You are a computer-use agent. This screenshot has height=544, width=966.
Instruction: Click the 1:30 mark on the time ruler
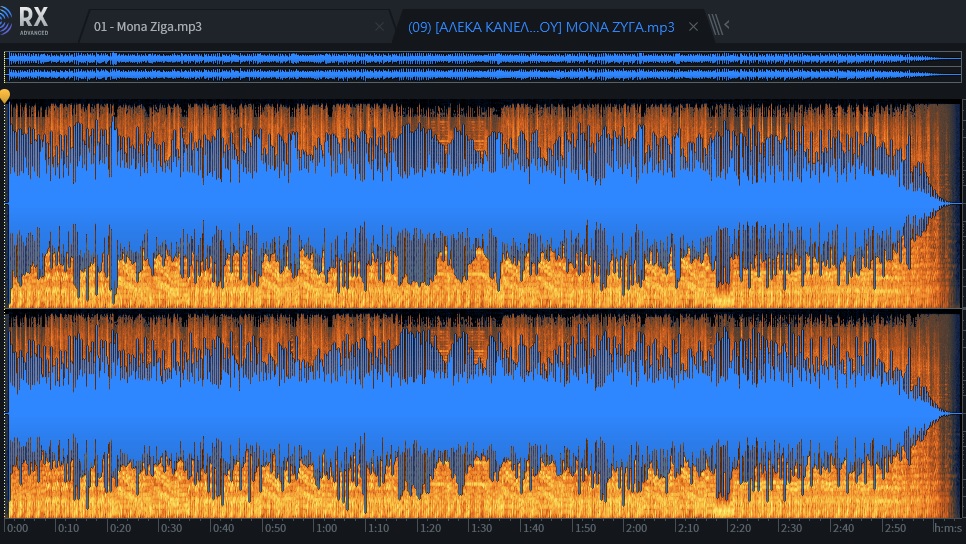point(481,528)
